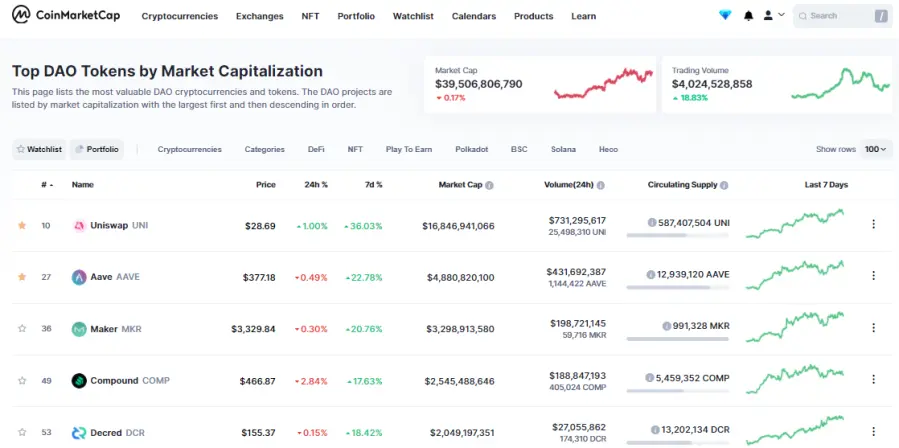Select the DeFi filter tab
899x448 pixels.
coord(316,149)
